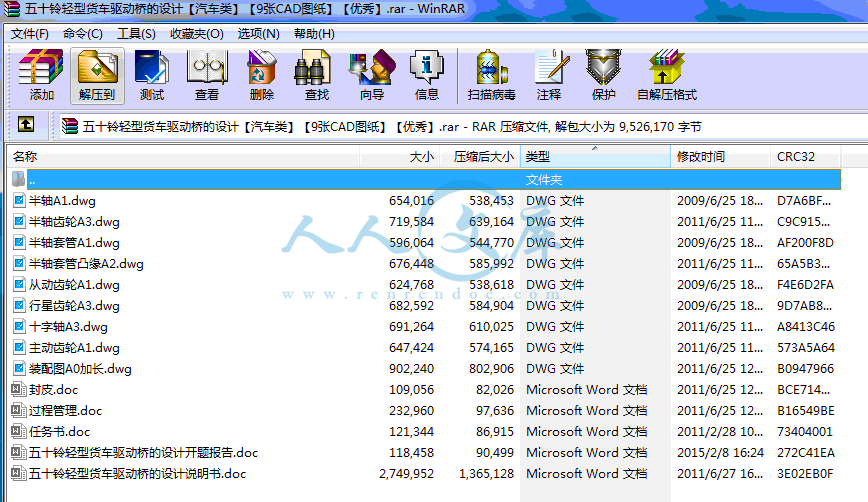Viewport: 868px width, 502px height.
Task: Click the DWG icon of 装配图A0加长.dwg
Action: pyautogui.click(x=19, y=369)
